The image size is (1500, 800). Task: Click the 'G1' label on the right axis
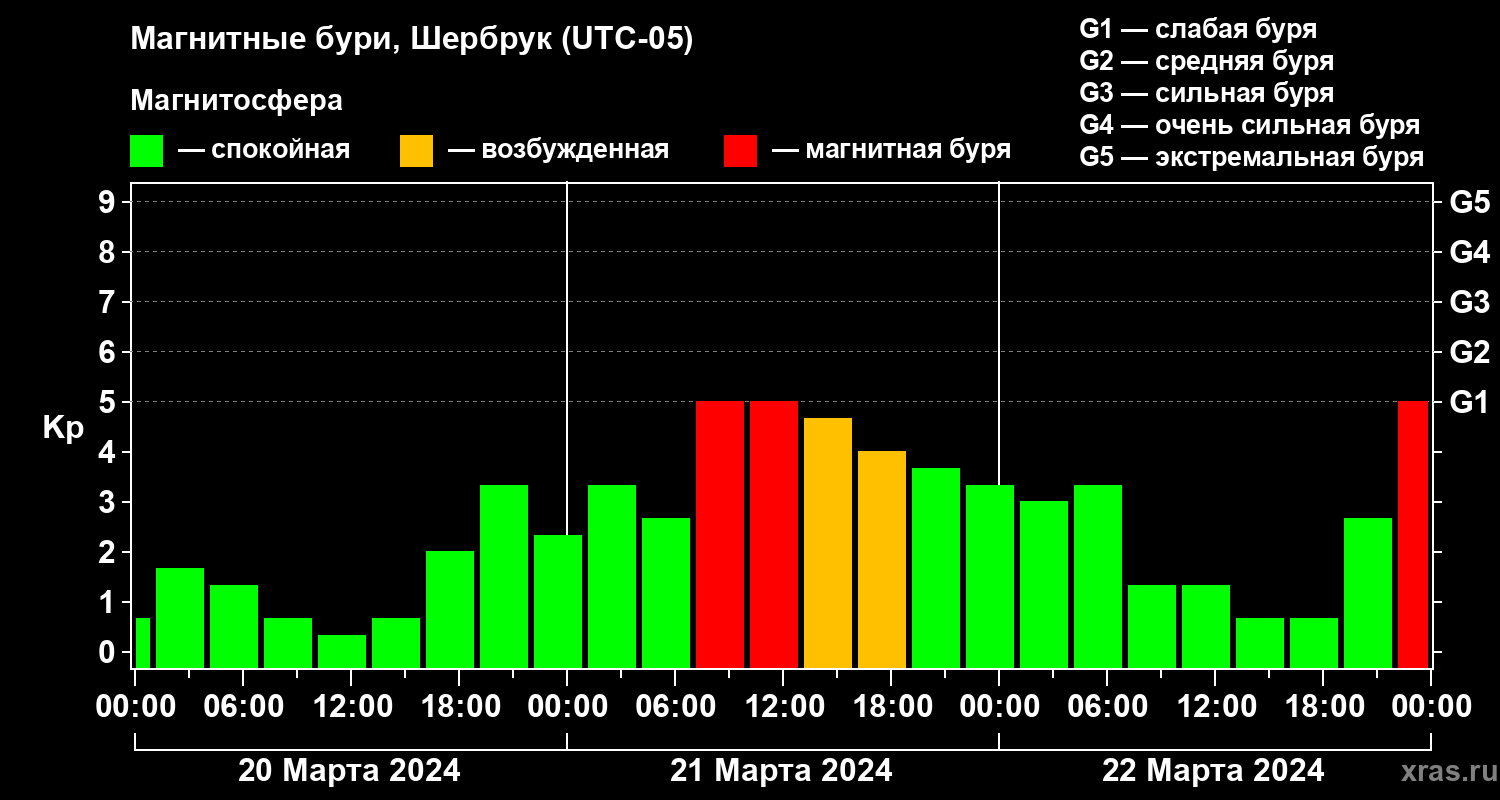[x=1469, y=402]
